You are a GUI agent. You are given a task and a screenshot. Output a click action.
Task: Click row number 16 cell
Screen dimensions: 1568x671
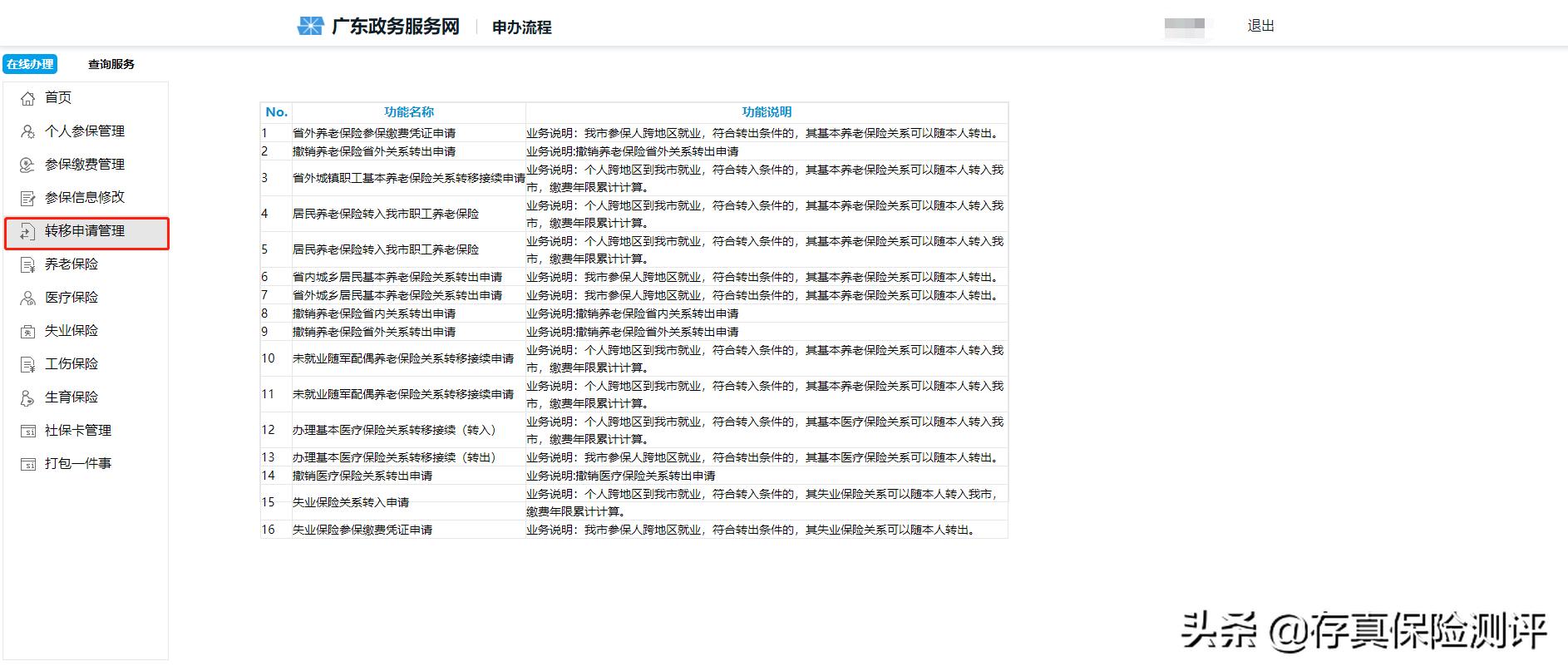[276, 530]
